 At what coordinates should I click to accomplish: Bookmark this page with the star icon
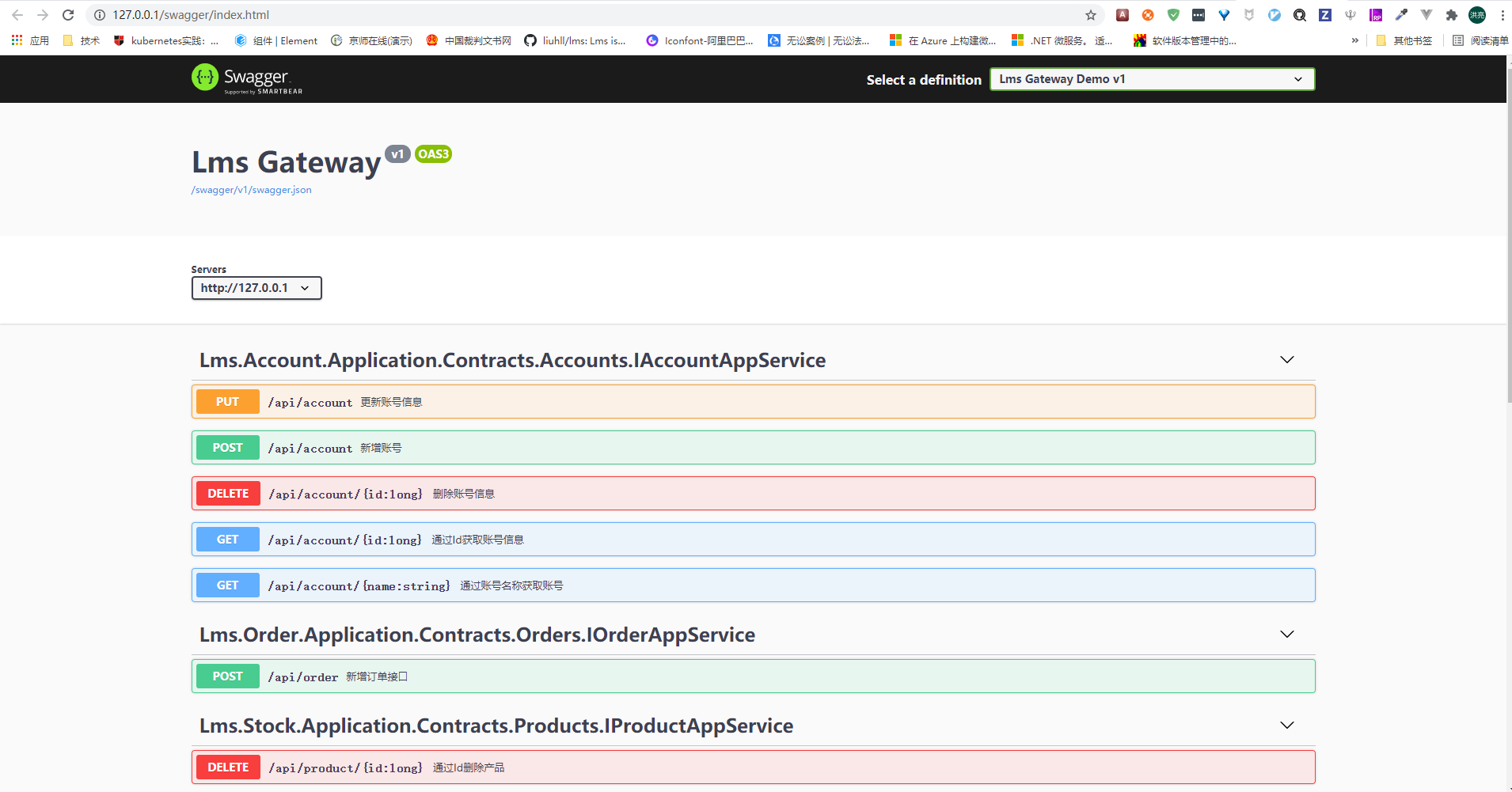[x=1090, y=15]
